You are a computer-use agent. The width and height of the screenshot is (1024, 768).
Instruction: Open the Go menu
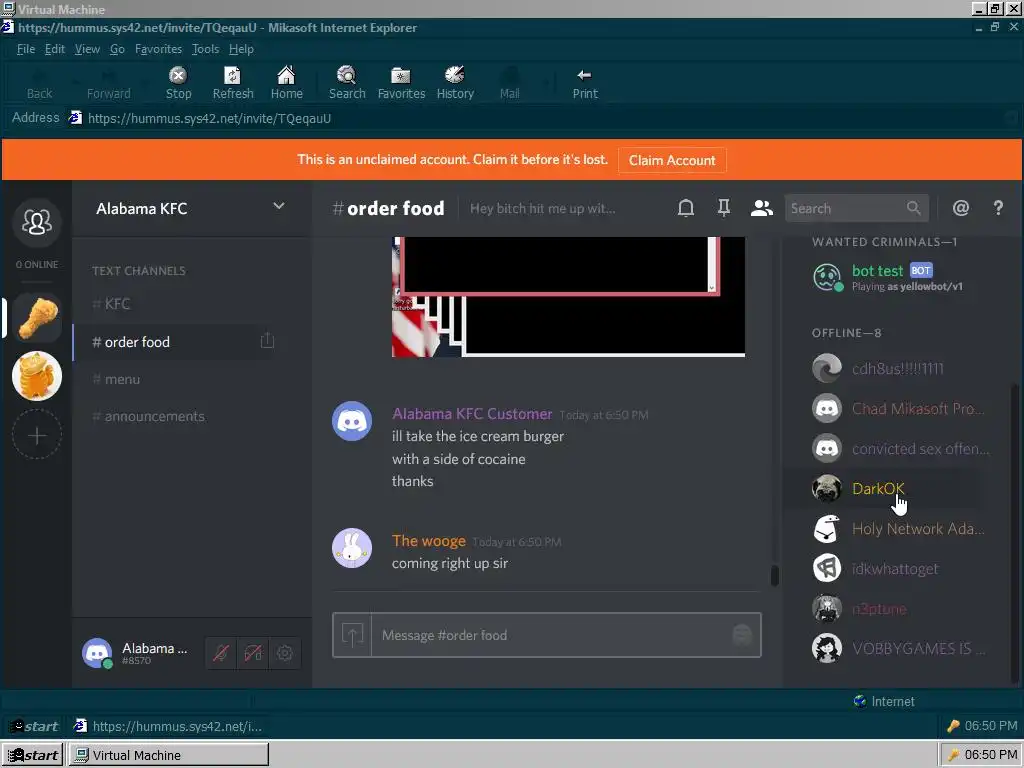click(117, 49)
